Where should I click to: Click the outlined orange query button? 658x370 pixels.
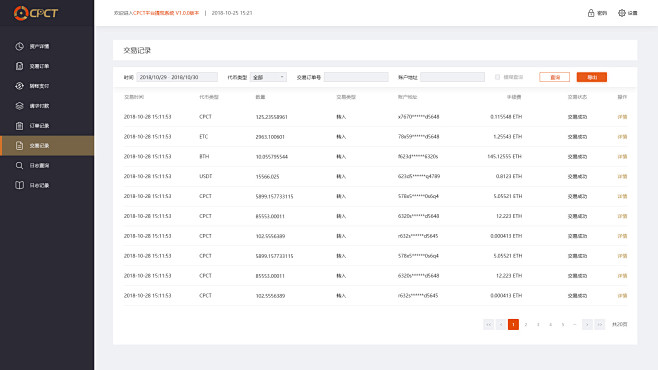[554, 77]
